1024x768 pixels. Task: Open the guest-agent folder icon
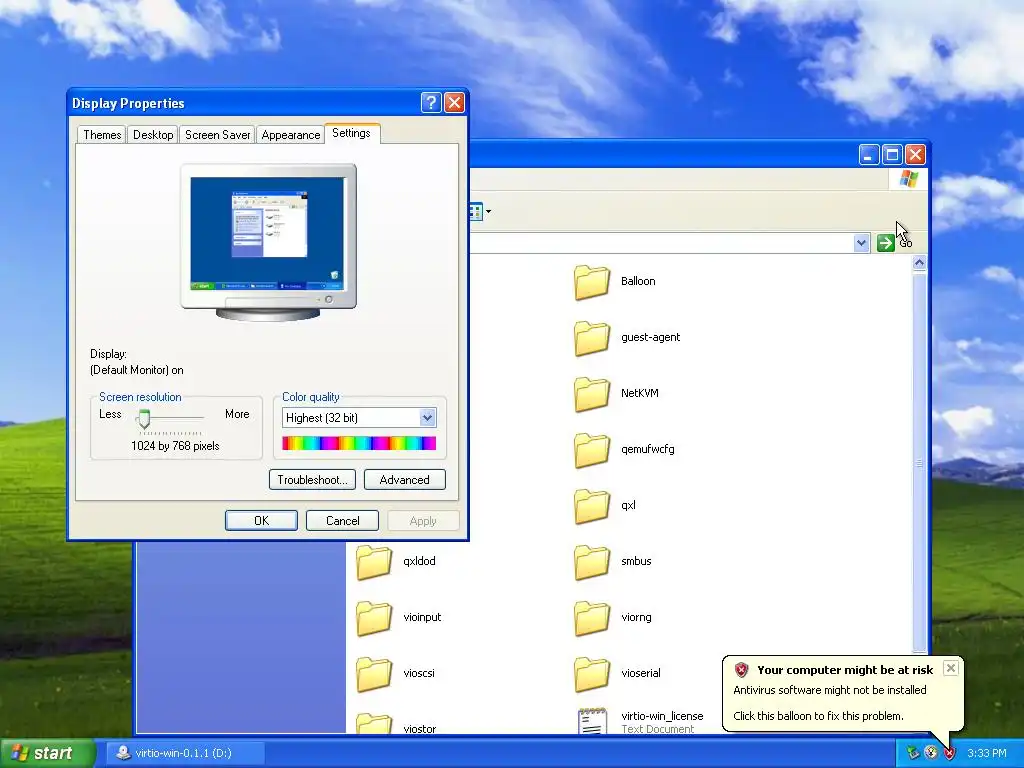tap(592, 338)
